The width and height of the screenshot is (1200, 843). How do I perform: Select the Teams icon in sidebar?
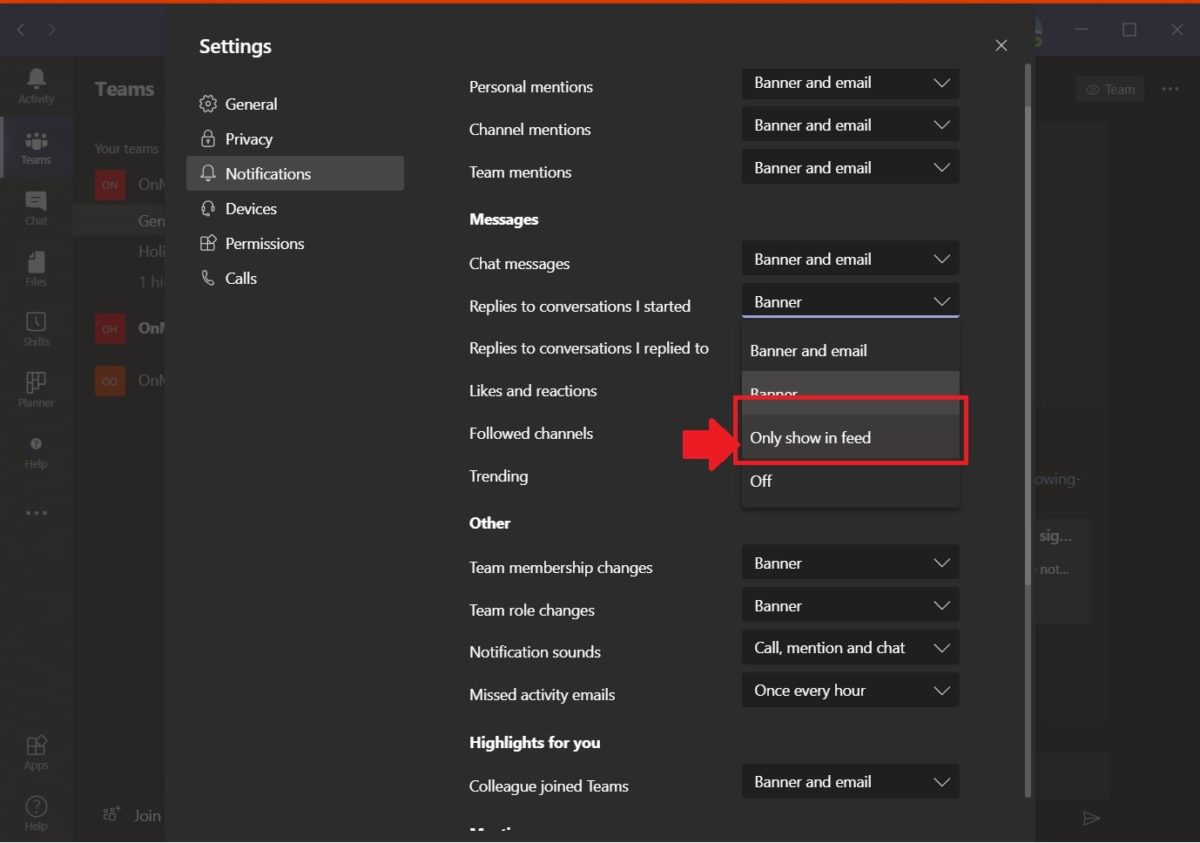tap(36, 147)
